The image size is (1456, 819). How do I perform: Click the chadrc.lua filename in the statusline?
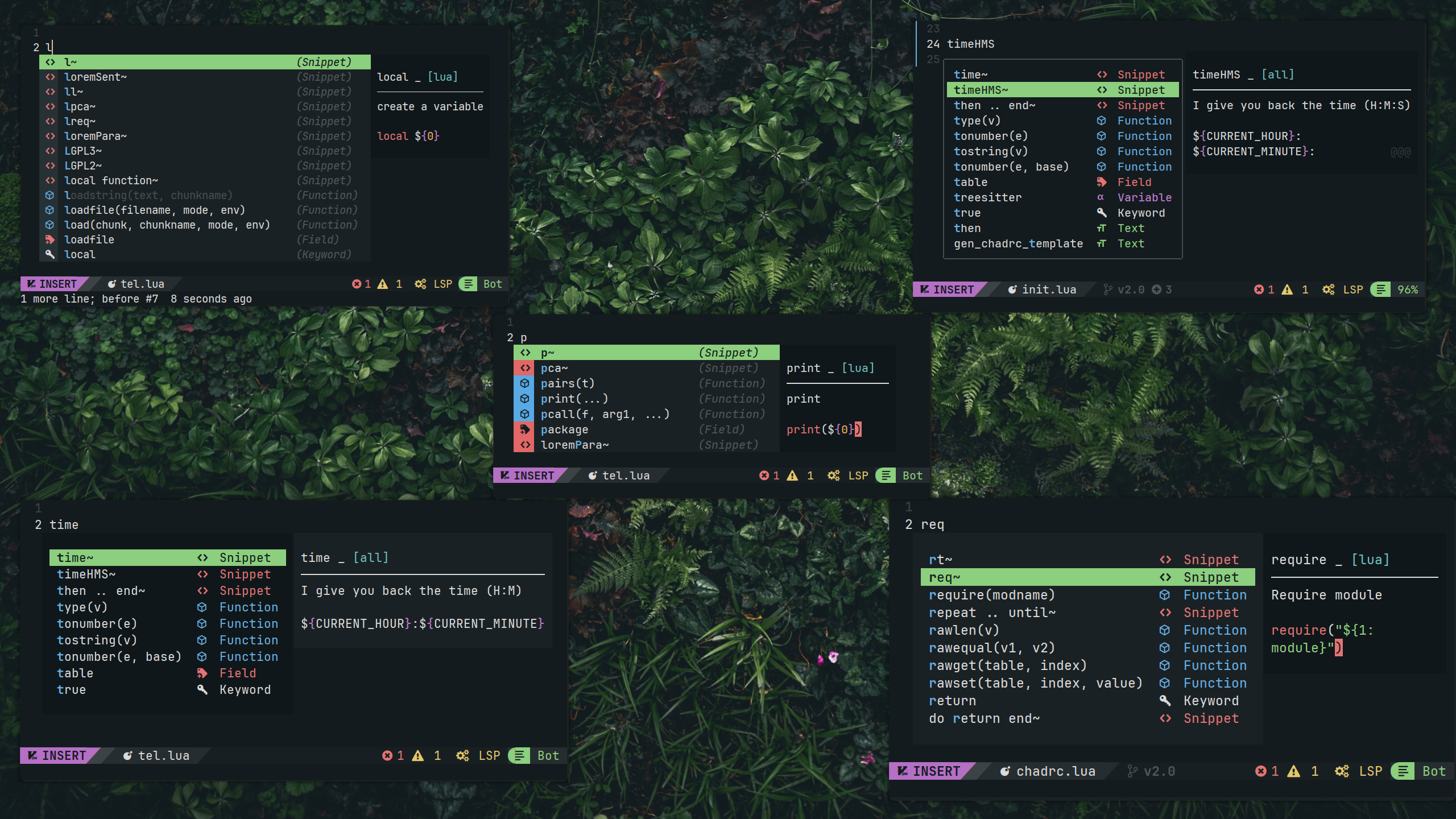click(x=1056, y=771)
